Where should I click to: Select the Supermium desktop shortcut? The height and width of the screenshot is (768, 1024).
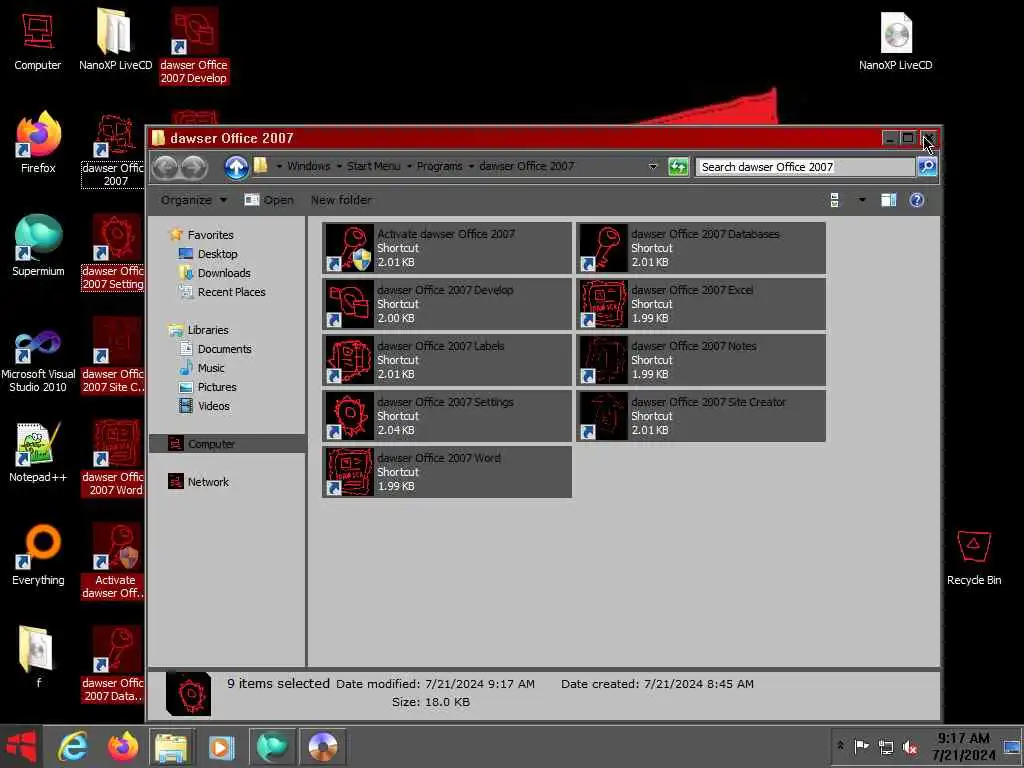click(38, 246)
